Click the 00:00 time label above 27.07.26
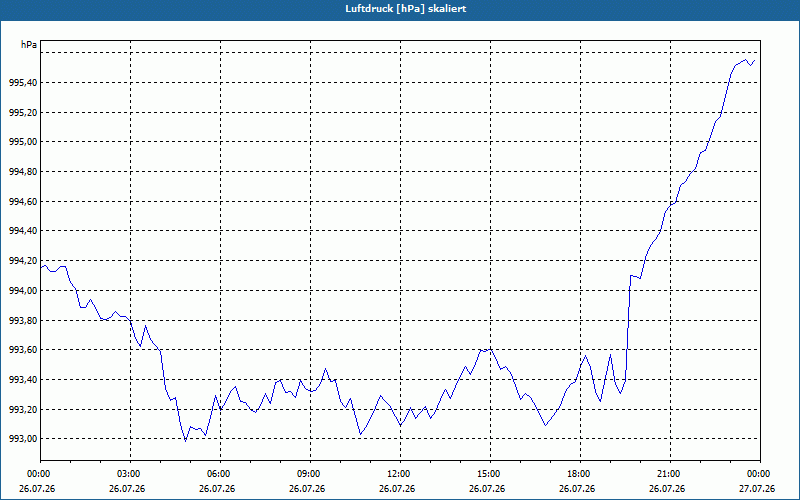800x500 pixels. [757, 474]
